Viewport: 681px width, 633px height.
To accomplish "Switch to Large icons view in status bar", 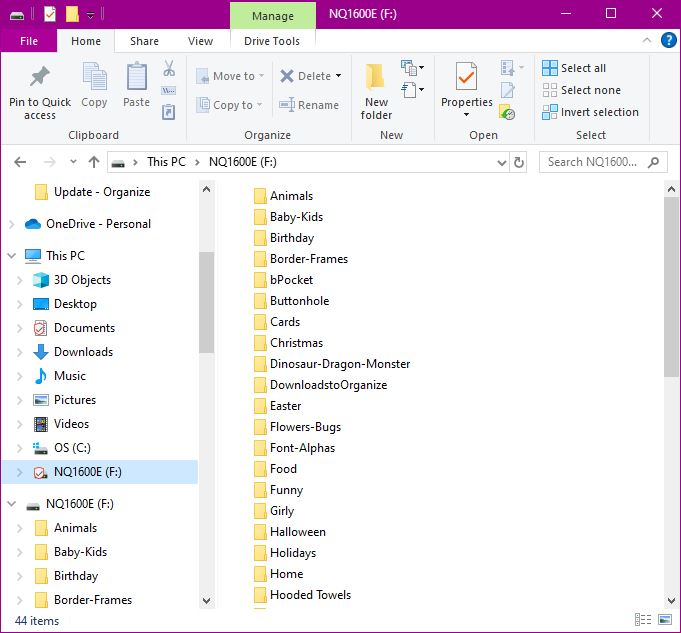I will 665,620.
